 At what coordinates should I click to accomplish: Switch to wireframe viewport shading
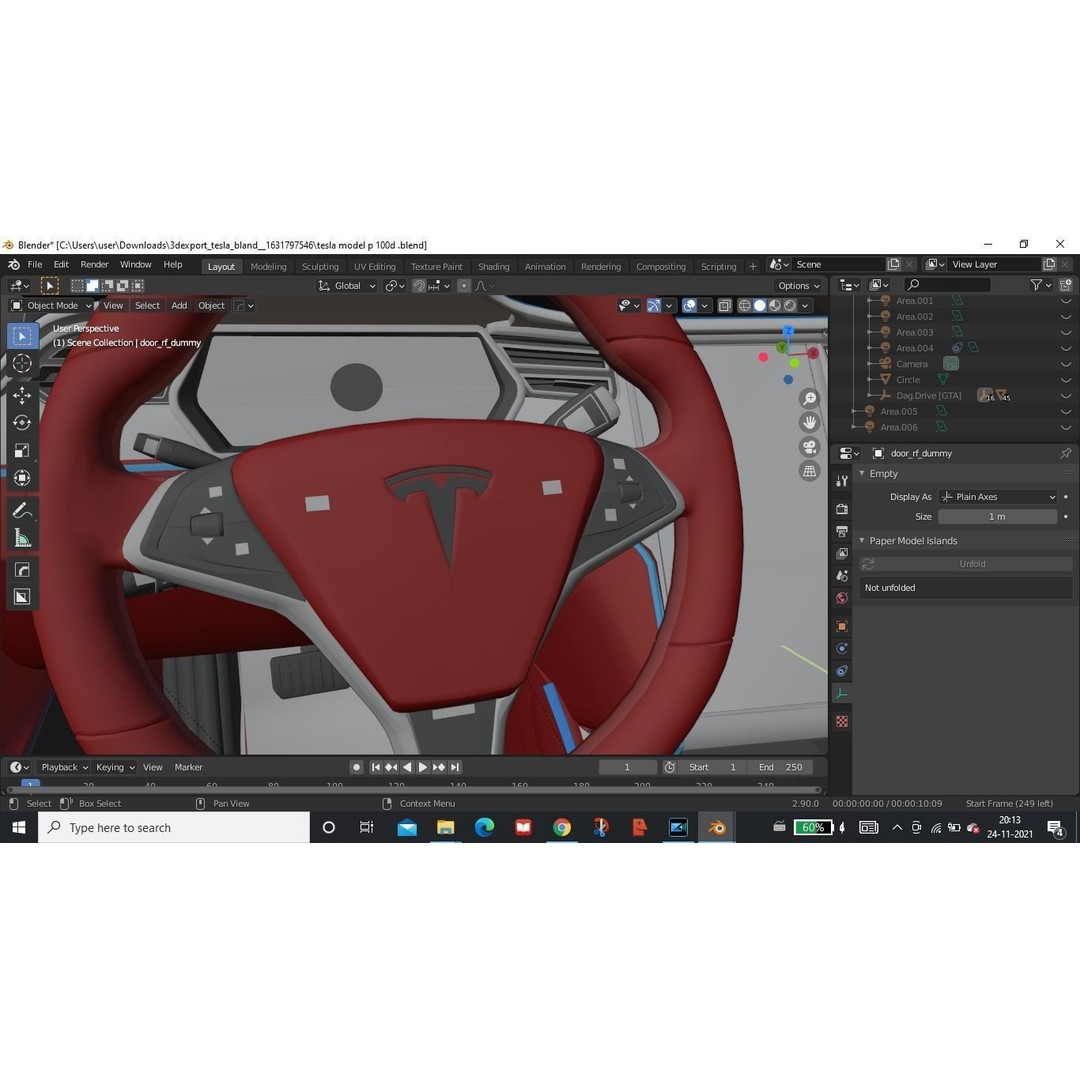click(745, 305)
